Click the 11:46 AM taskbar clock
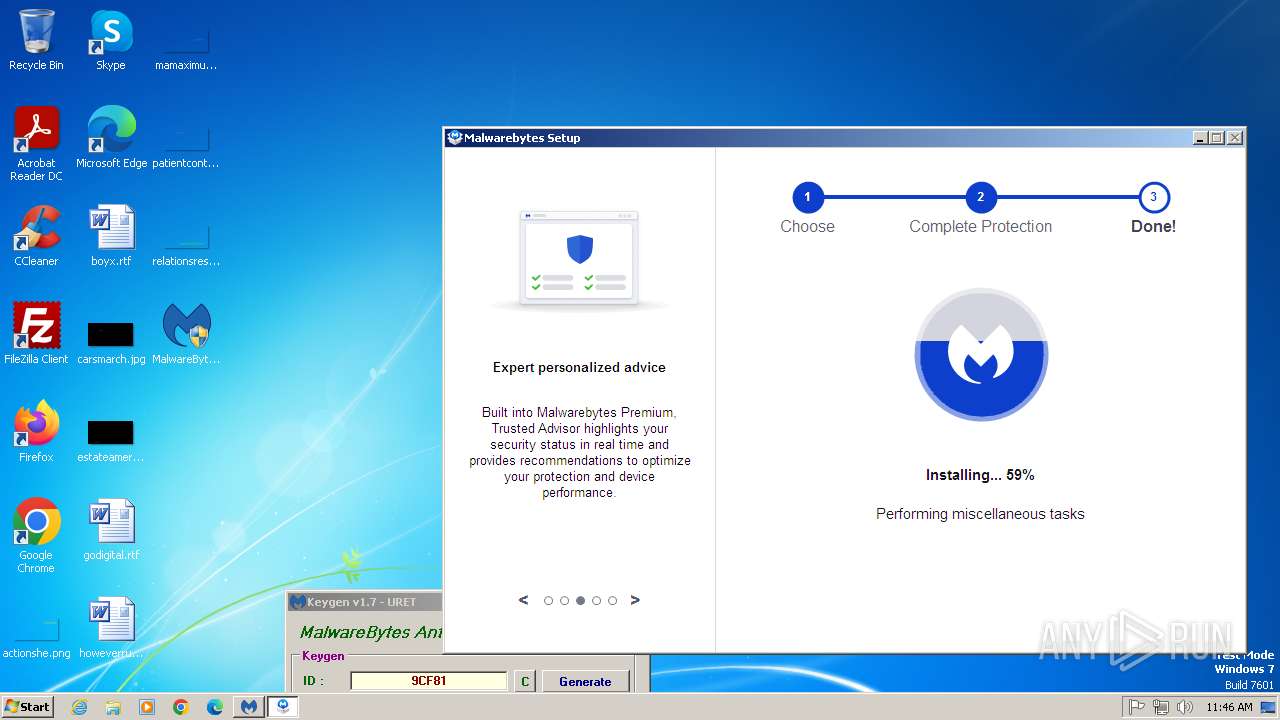Screen dimensions: 1280x720 click(x=1229, y=707)
